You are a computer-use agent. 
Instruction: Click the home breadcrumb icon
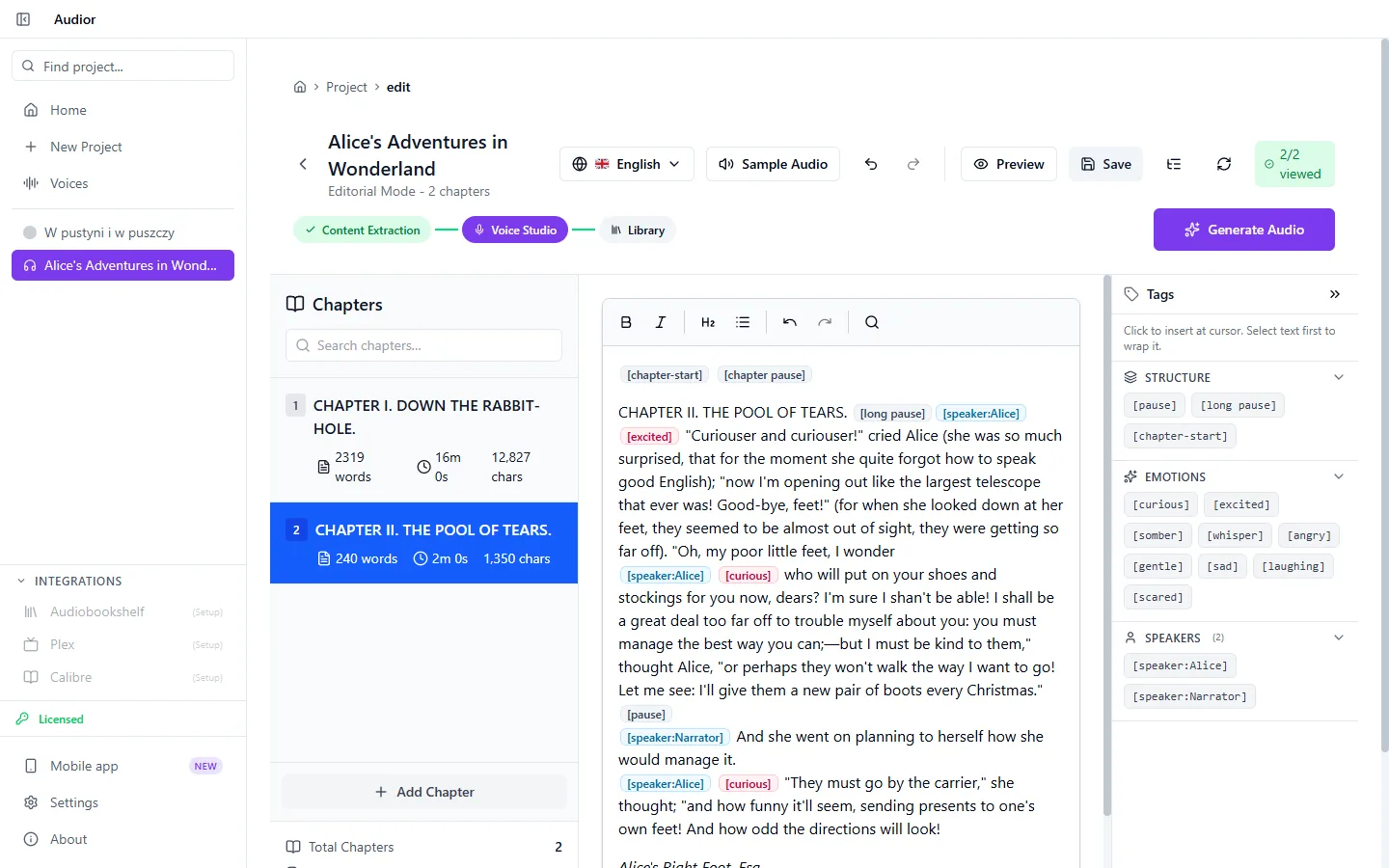click(300, 87)
